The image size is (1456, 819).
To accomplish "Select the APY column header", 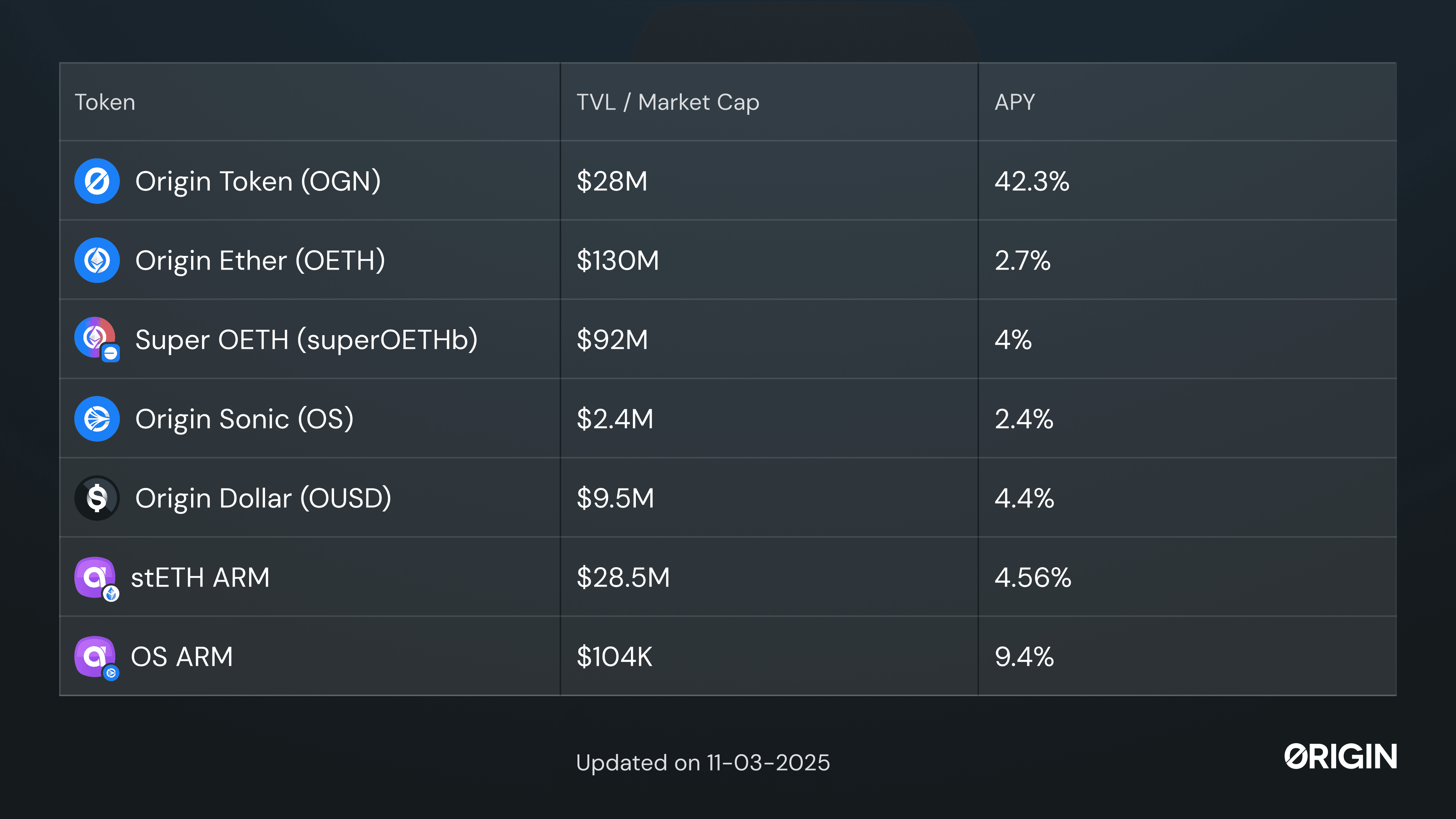I will click(1015, 102).
